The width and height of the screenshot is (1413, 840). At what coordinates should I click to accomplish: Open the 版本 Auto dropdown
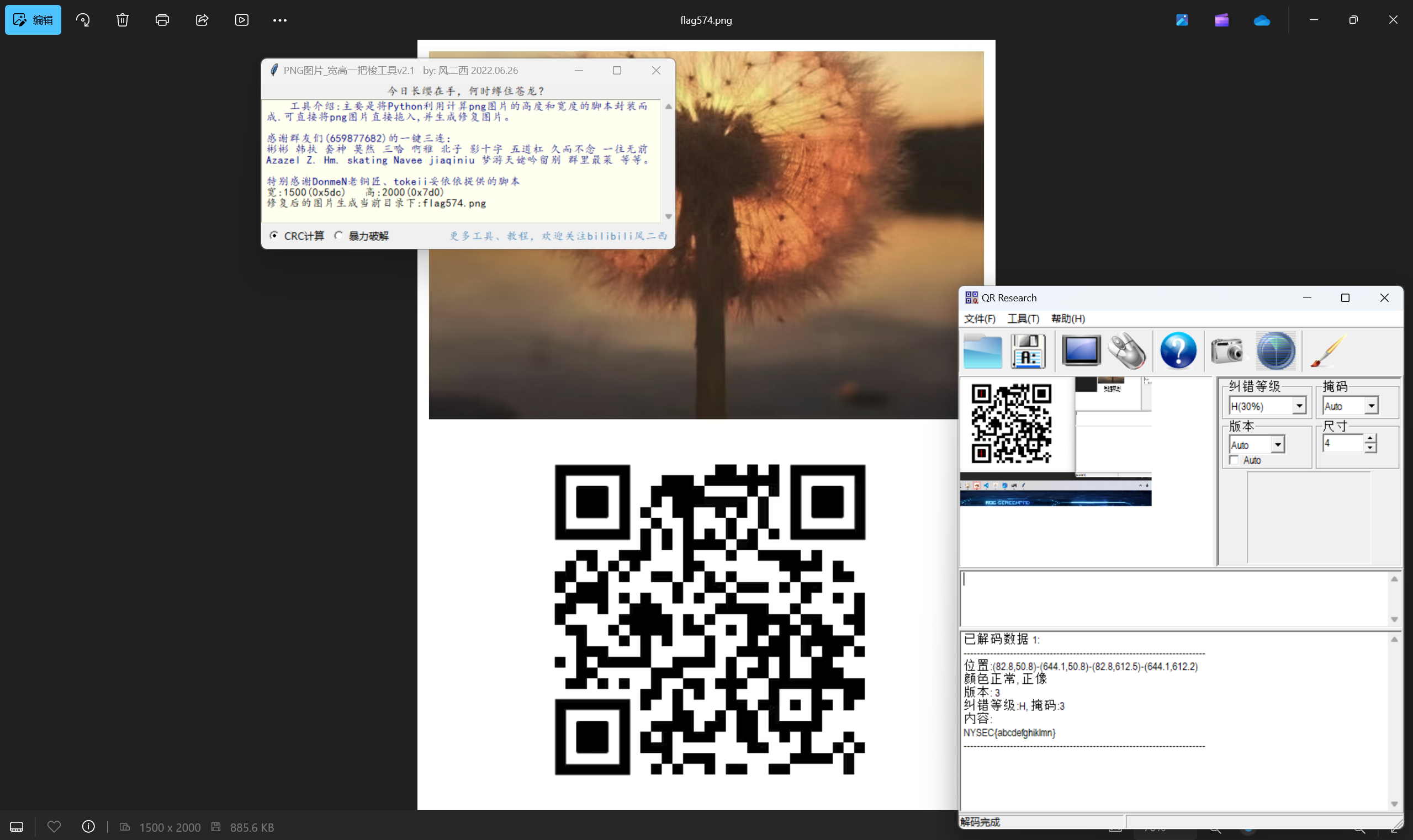click(1278, 445)
